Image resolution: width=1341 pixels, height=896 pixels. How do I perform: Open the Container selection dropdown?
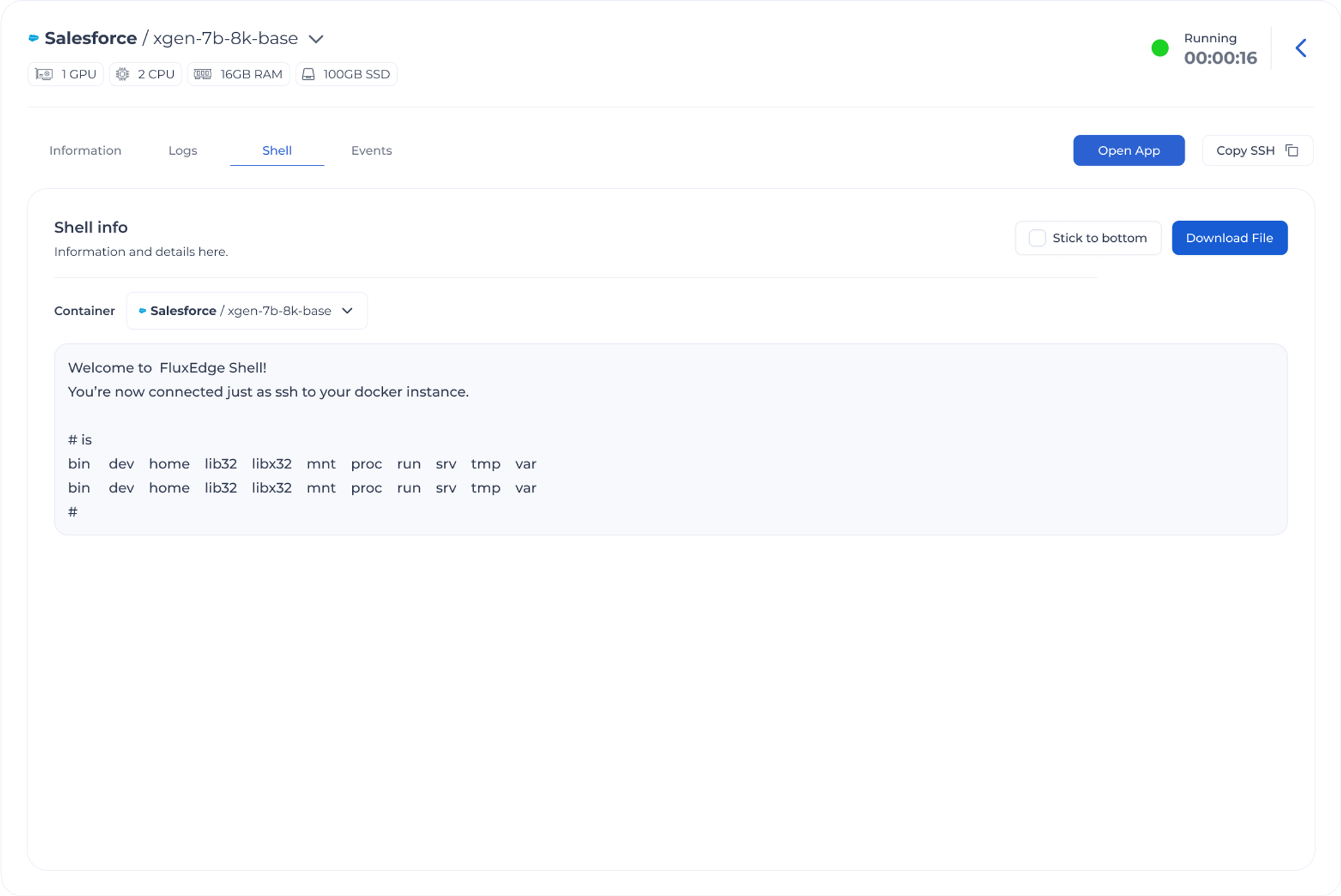tap(246, 311)
